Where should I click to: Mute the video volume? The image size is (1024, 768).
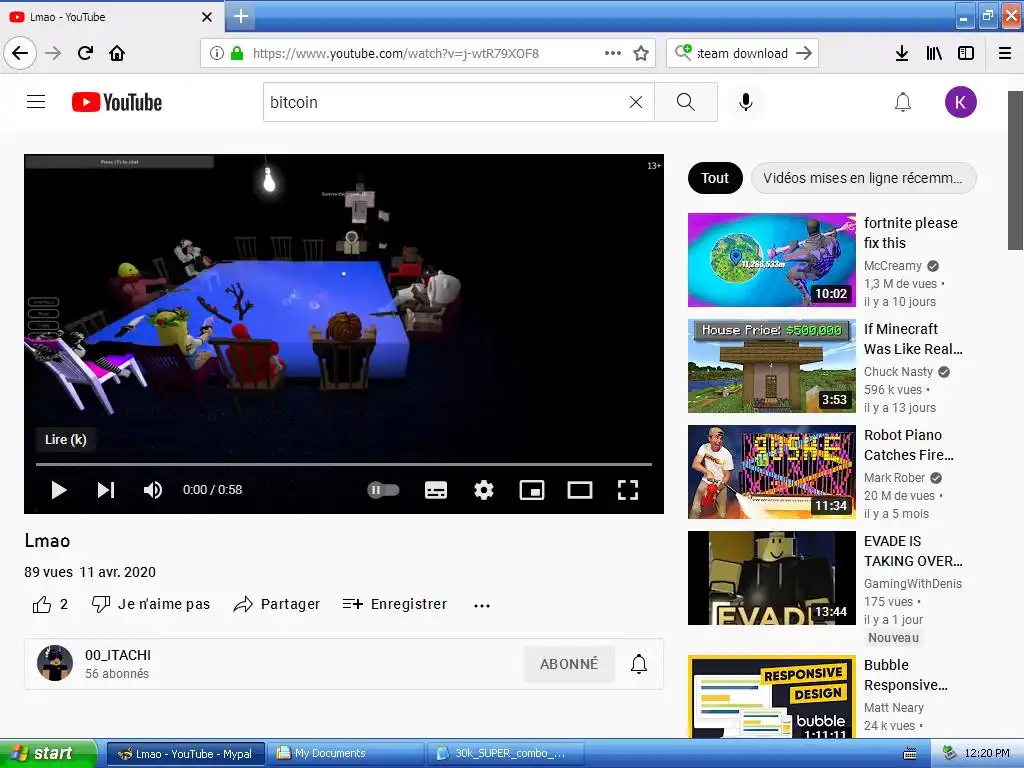[153, 490]
